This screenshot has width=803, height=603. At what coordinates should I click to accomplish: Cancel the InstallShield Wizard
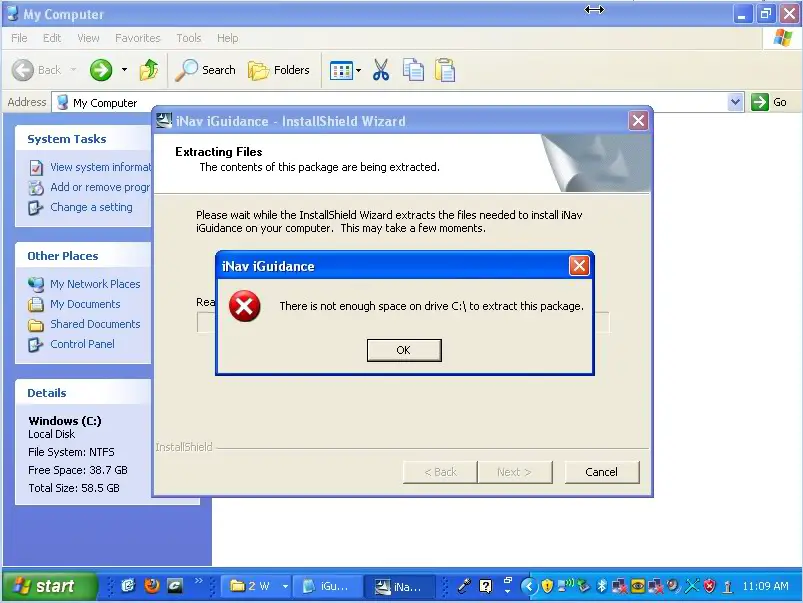pos(602,472)
